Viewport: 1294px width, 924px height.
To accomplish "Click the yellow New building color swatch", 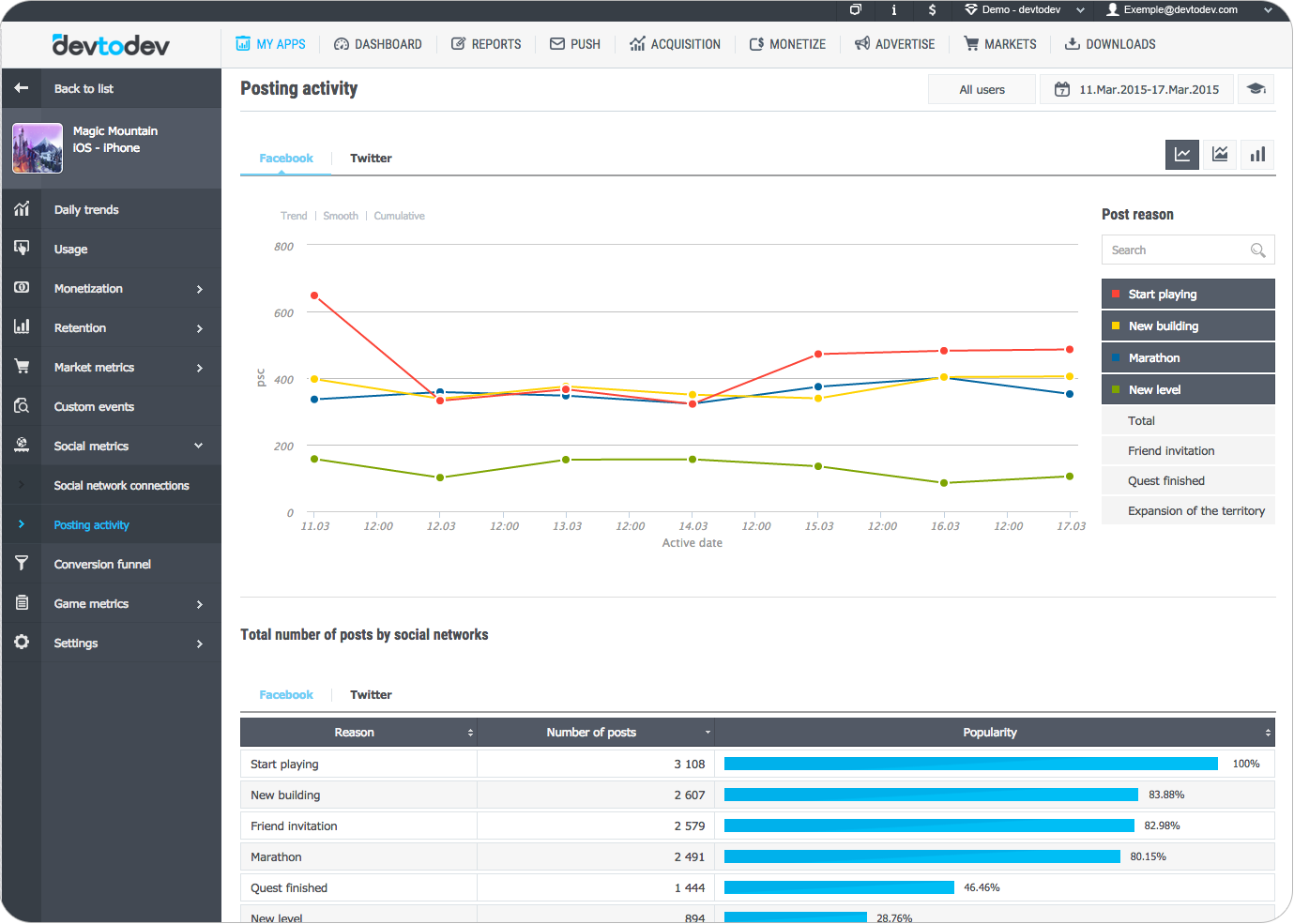I will (1116, 326).
